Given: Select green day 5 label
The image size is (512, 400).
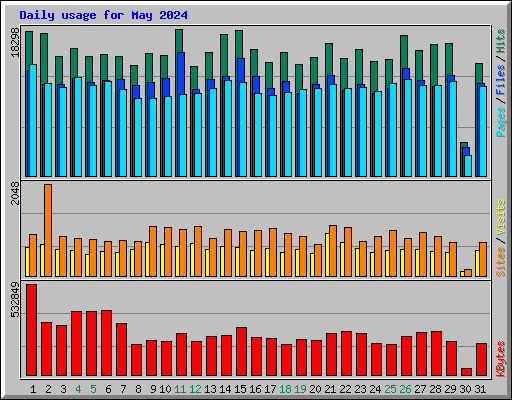Looking at the screenshot, I should [x=93, y=389].
